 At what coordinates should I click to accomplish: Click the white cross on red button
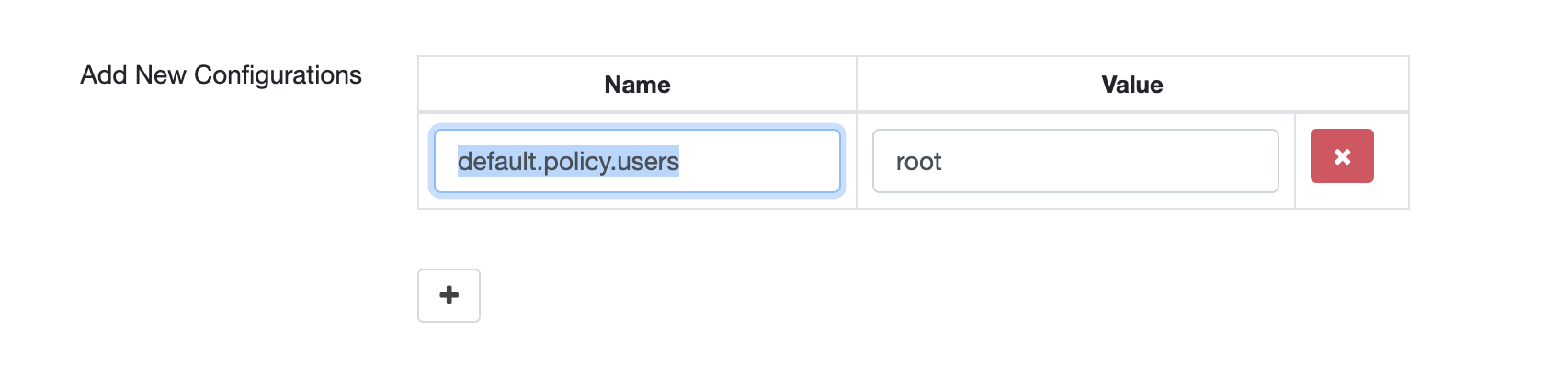(x=1342, y=156)
